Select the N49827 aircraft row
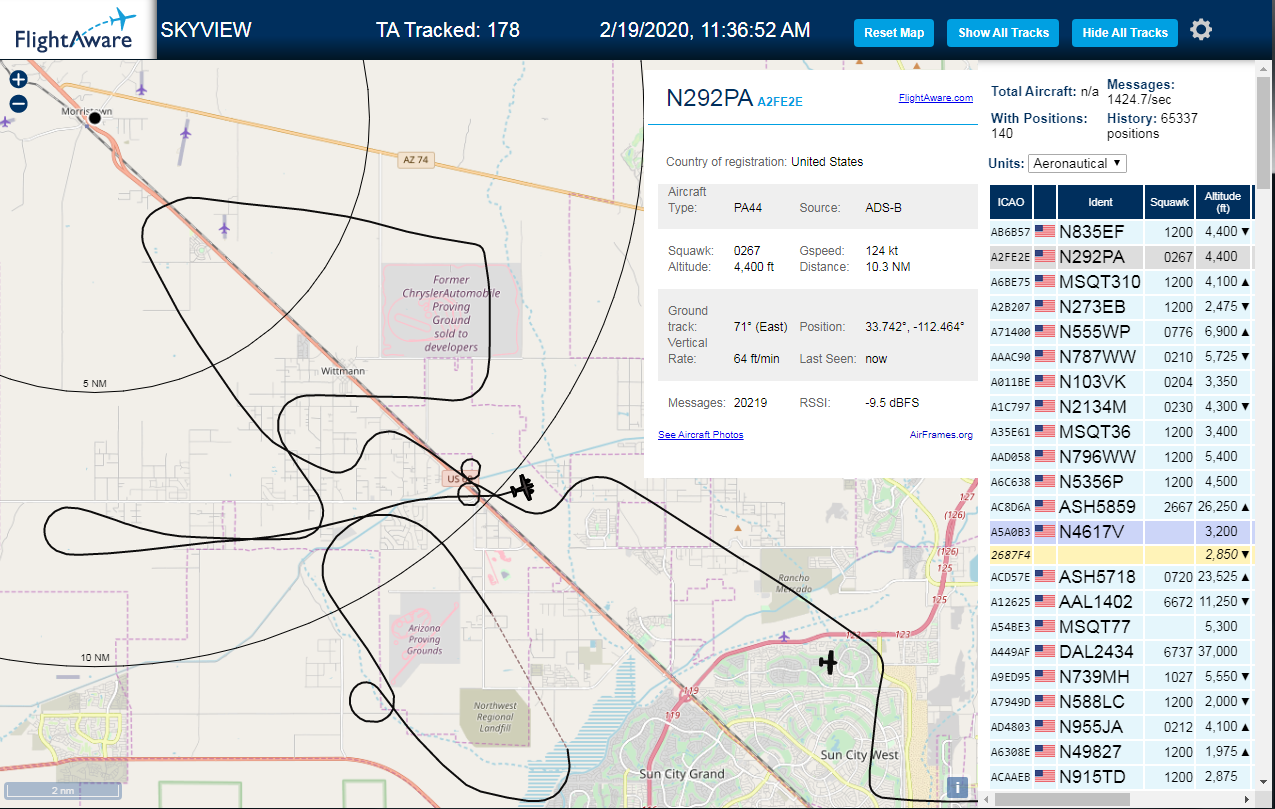The height and width of the screenshot is (809, 1275). pyautogui.click(x=1121, y=752)
